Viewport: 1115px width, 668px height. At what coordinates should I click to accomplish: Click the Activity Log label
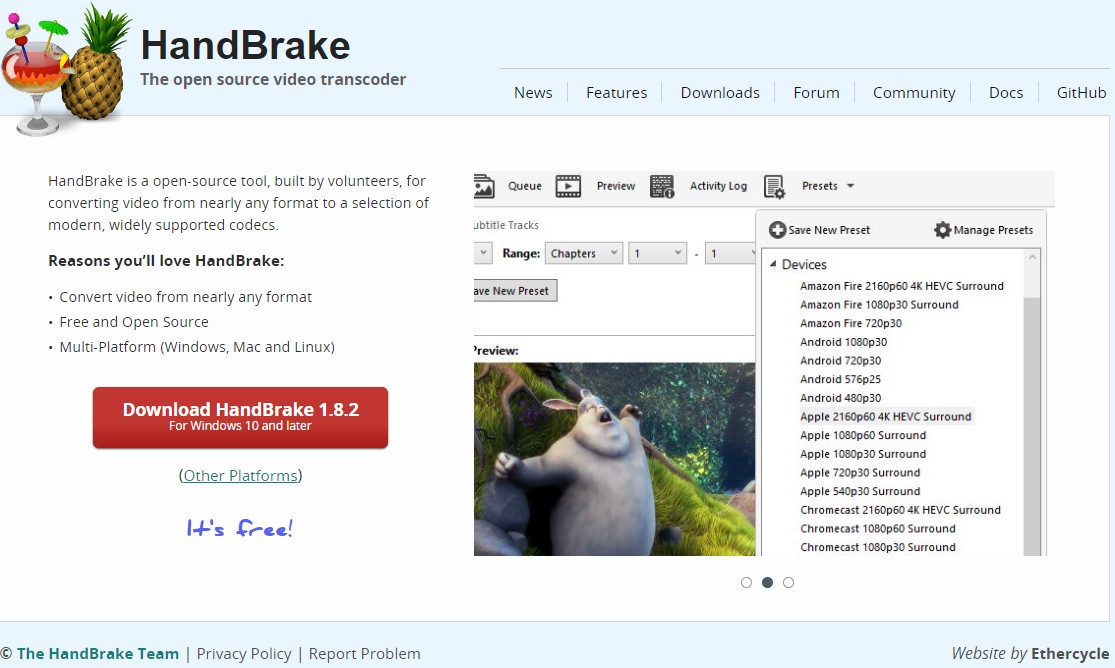pos(718,186)
